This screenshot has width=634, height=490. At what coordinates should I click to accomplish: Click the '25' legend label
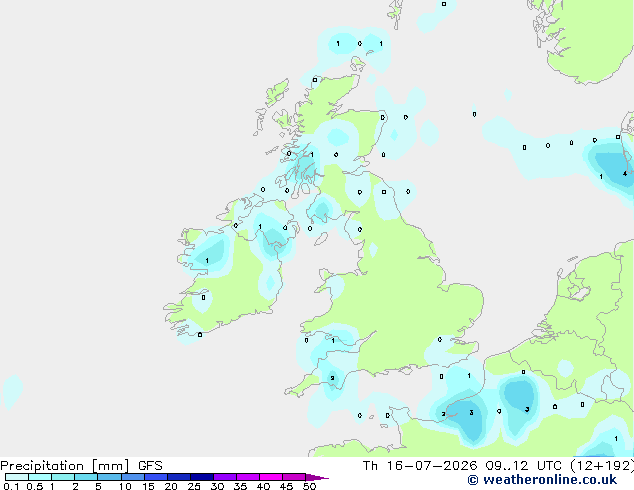pyautogui.click(x=194, y=486)
